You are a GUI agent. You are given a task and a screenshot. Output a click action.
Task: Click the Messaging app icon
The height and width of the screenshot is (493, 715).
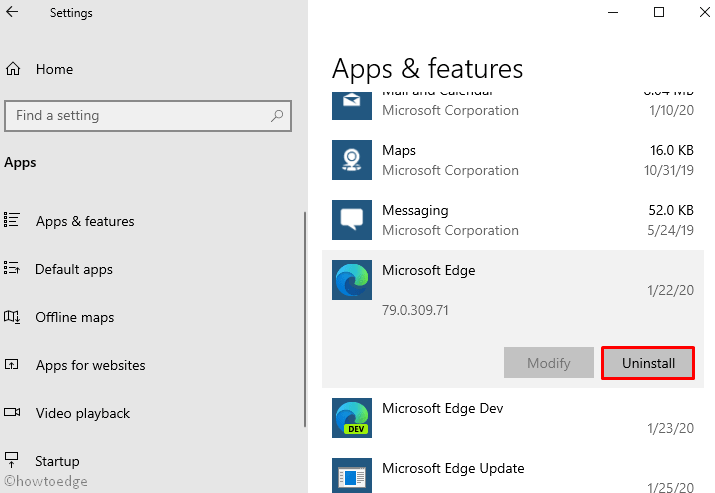click(x=352, y=220)
